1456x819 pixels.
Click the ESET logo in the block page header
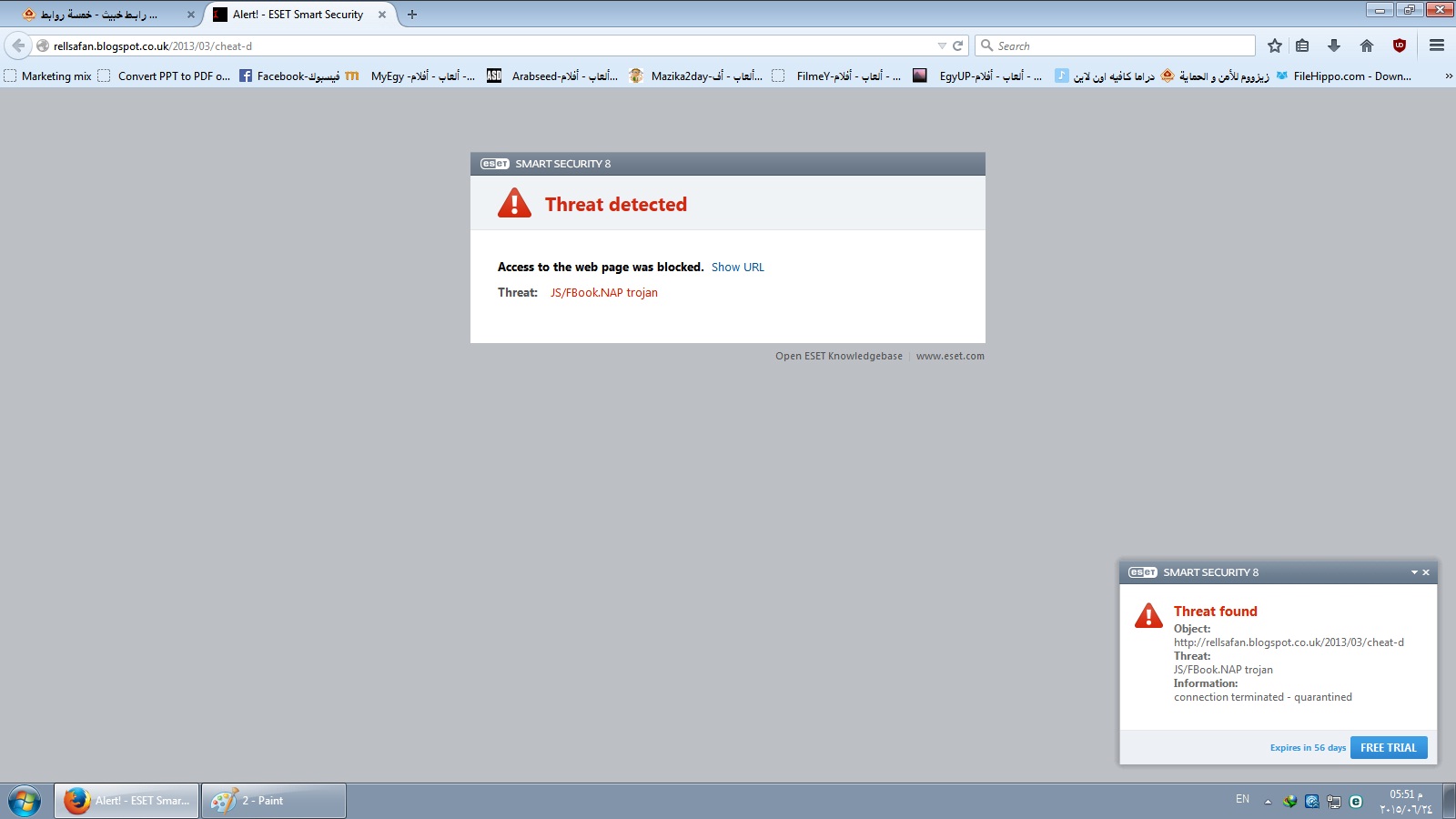(495, 164)
